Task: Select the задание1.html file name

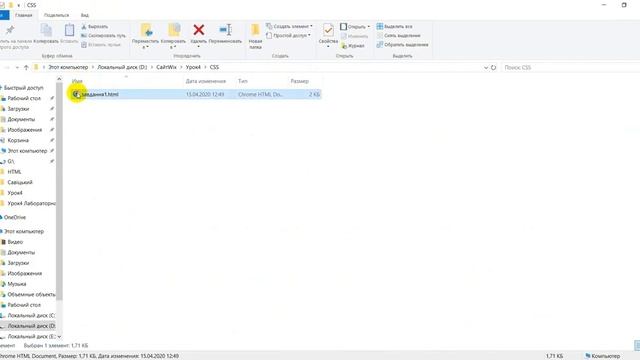Action: pyautogui.click(x=100, y=94)
